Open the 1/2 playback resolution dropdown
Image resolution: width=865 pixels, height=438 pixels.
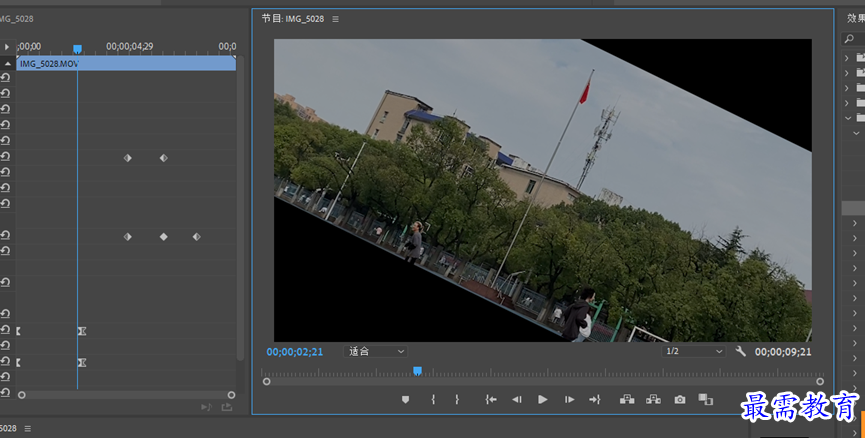click(693, 351)
